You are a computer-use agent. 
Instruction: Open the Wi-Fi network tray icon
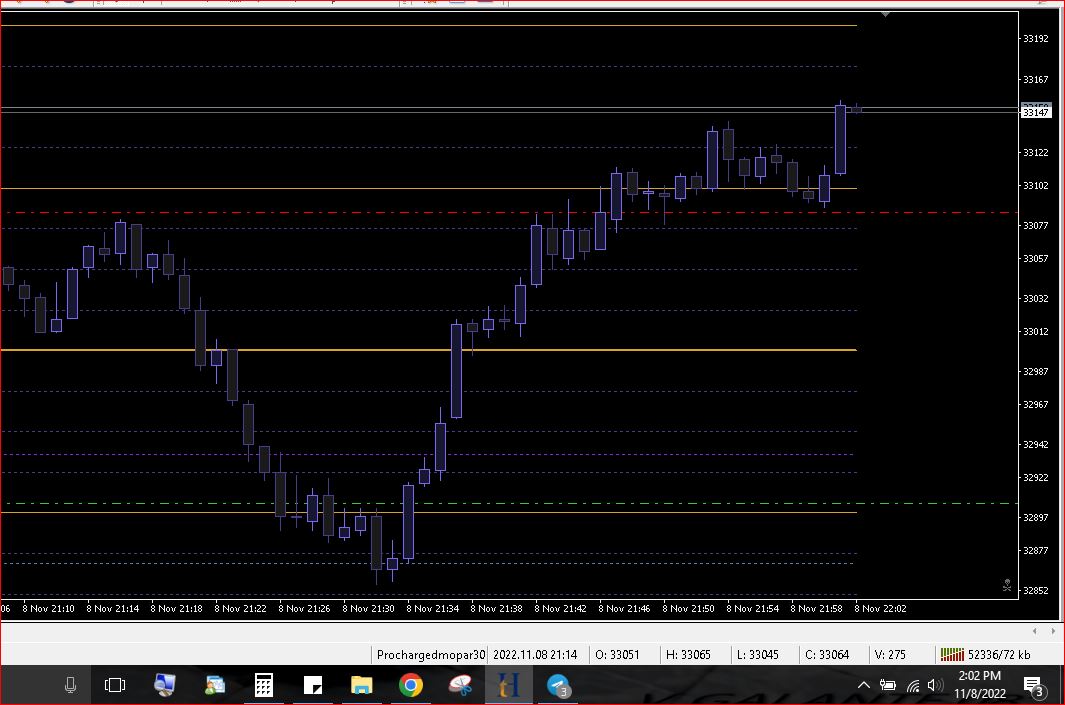point(912,686)
